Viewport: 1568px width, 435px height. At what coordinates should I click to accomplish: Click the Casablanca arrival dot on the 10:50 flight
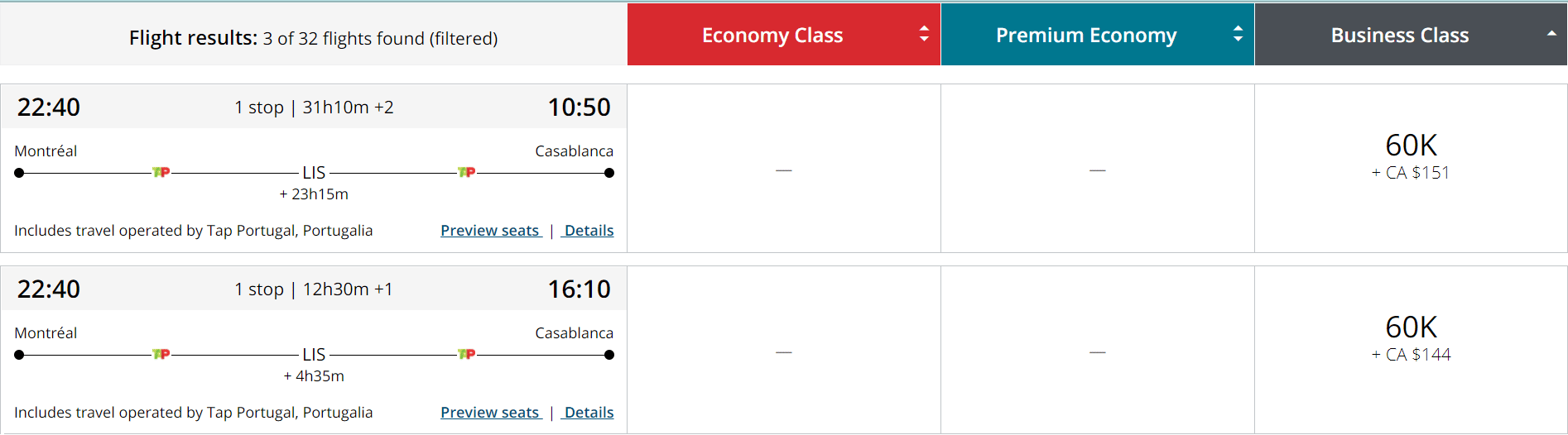pos(609,173)
